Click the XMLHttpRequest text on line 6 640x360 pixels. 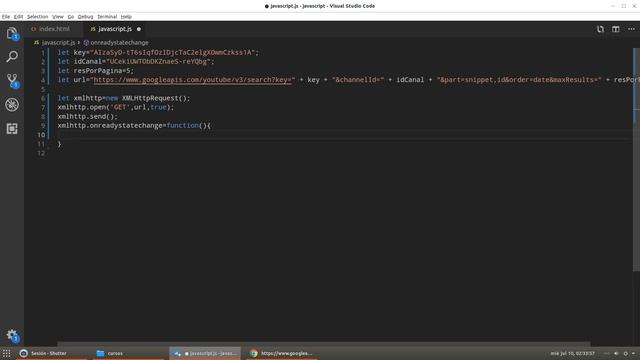point(150,98)
